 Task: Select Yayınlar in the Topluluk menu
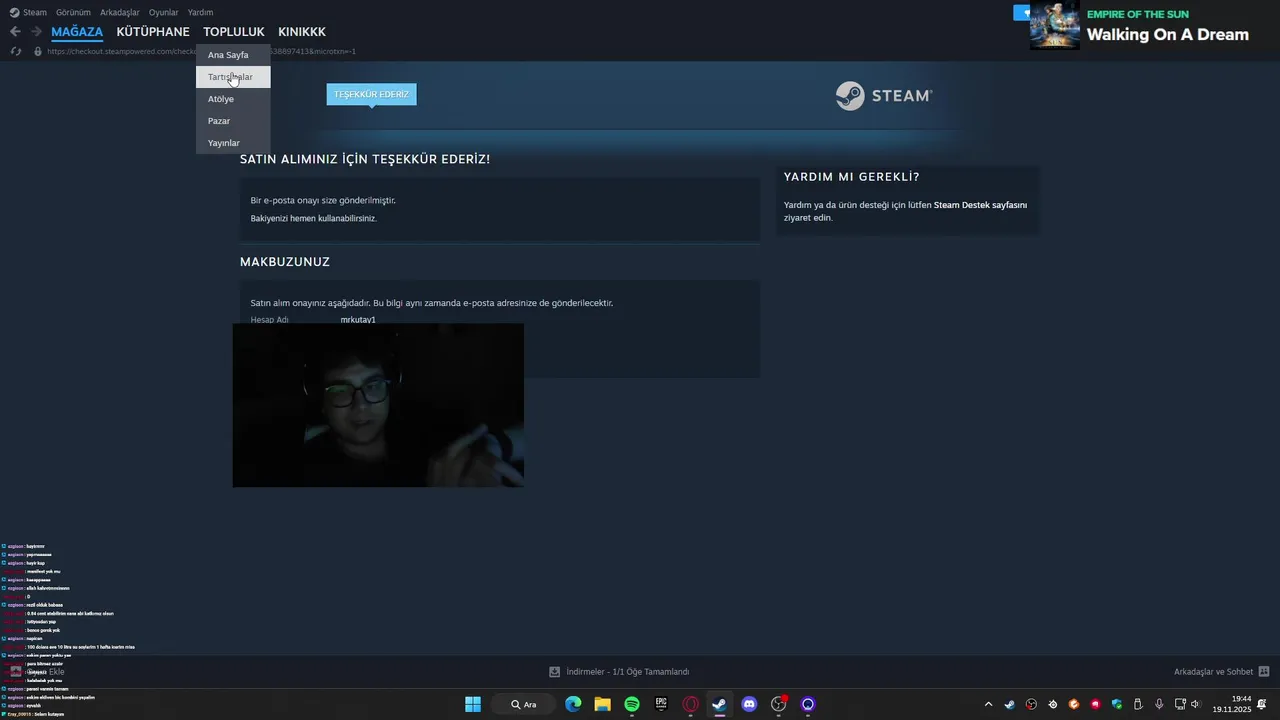coord(233,143)
